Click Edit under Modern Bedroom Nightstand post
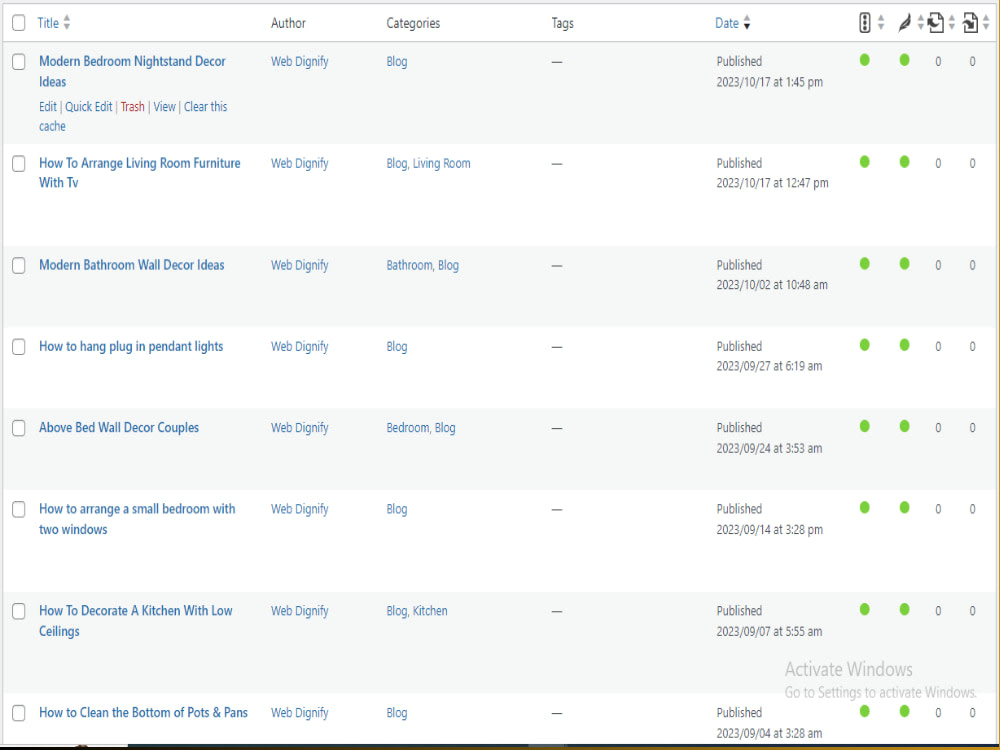This screenshot has height=750, width=1000. tap(48, 107)
